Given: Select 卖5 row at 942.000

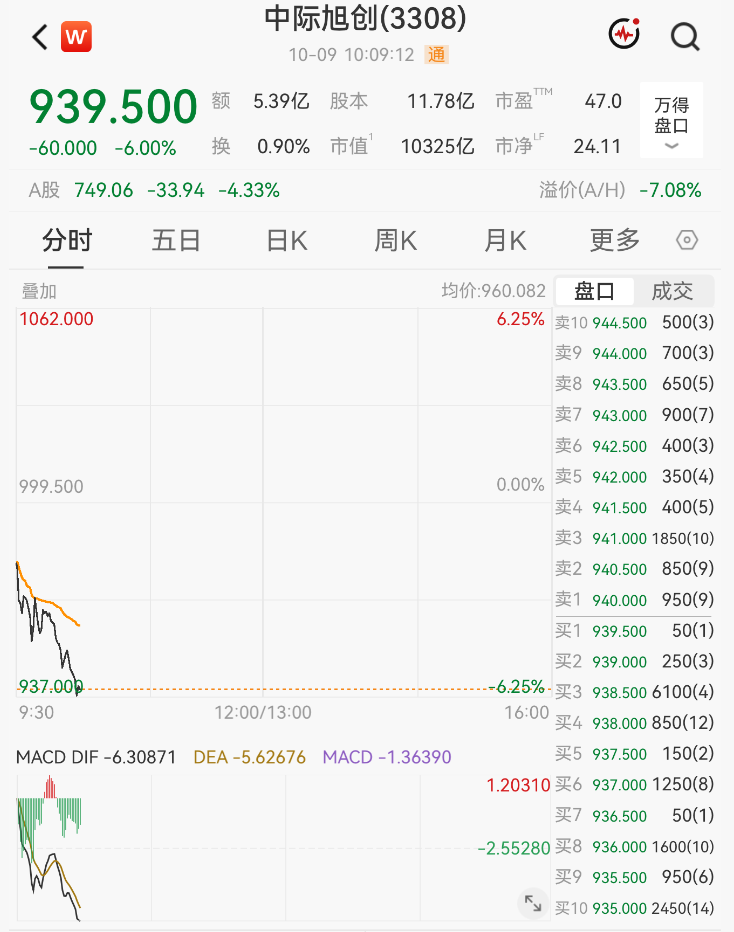Looking at the screenshot, I should pyautogui.click(x=634, y=477).
